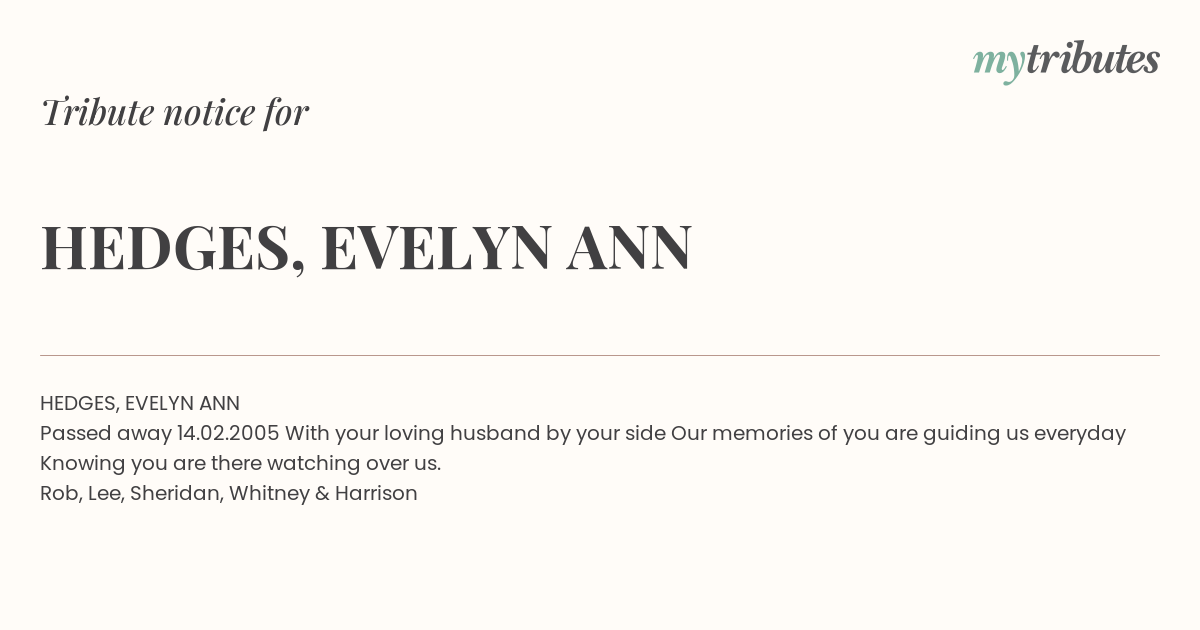Click the word ANN in large title
This screenshot has height=630, width=1200.
pyautogui.click(x=629, y=247)
